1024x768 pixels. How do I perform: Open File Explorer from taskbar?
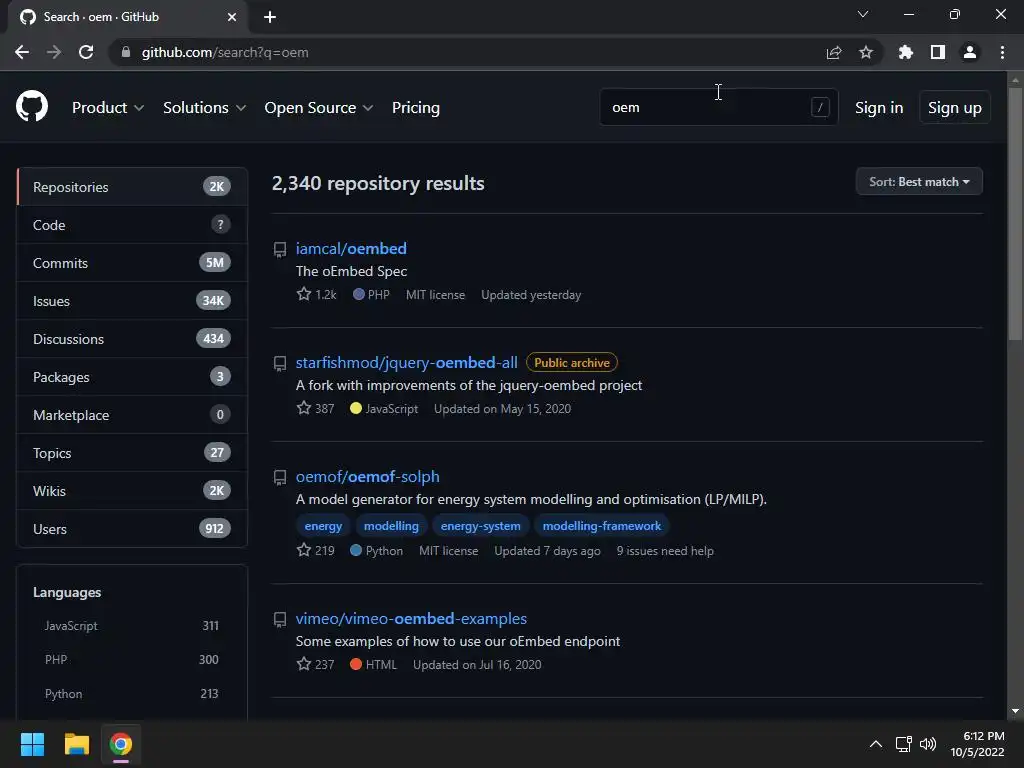click(76, 744)
